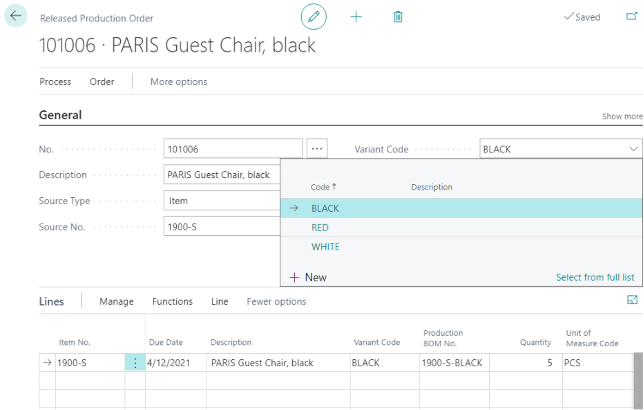Open the Line menu

[x=220, y=302]
